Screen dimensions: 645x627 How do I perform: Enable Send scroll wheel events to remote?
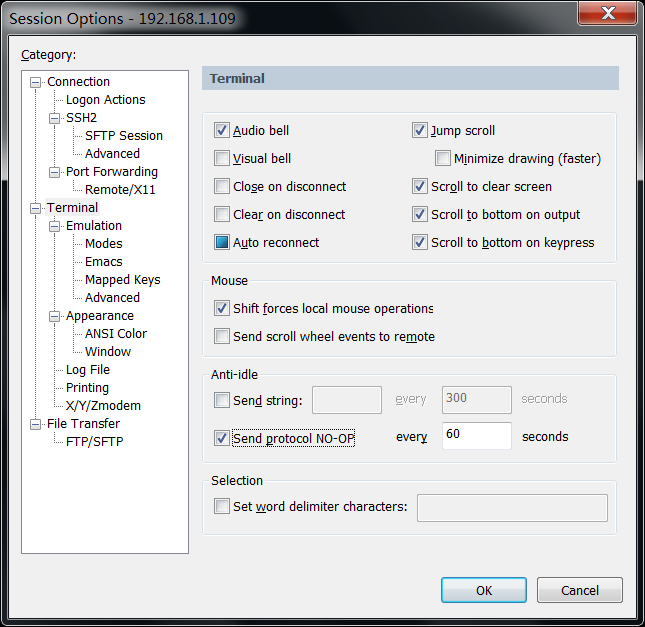tap(222, 336)
